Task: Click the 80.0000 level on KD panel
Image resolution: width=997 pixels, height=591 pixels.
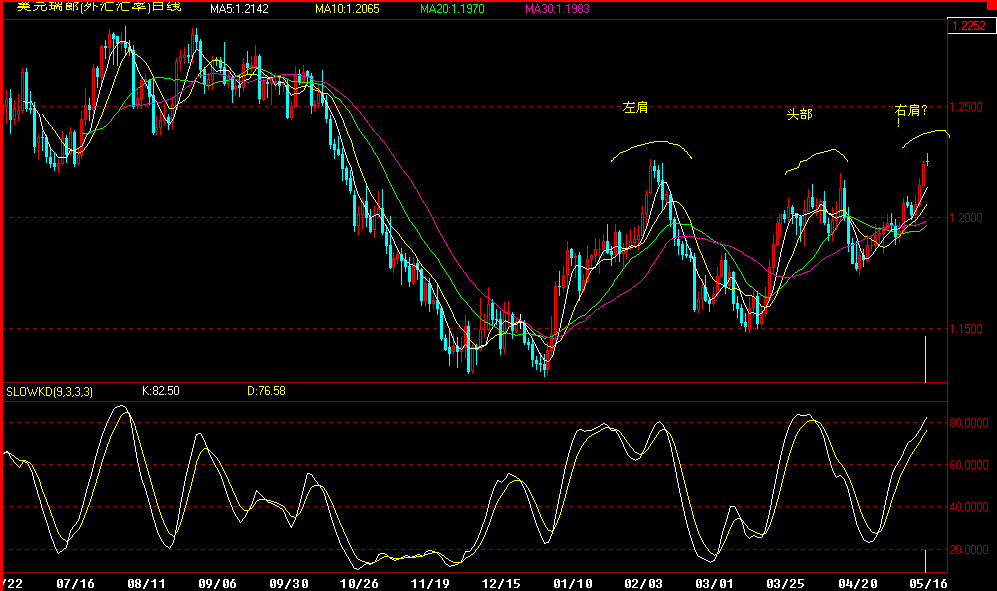Action: click(969, 423)
